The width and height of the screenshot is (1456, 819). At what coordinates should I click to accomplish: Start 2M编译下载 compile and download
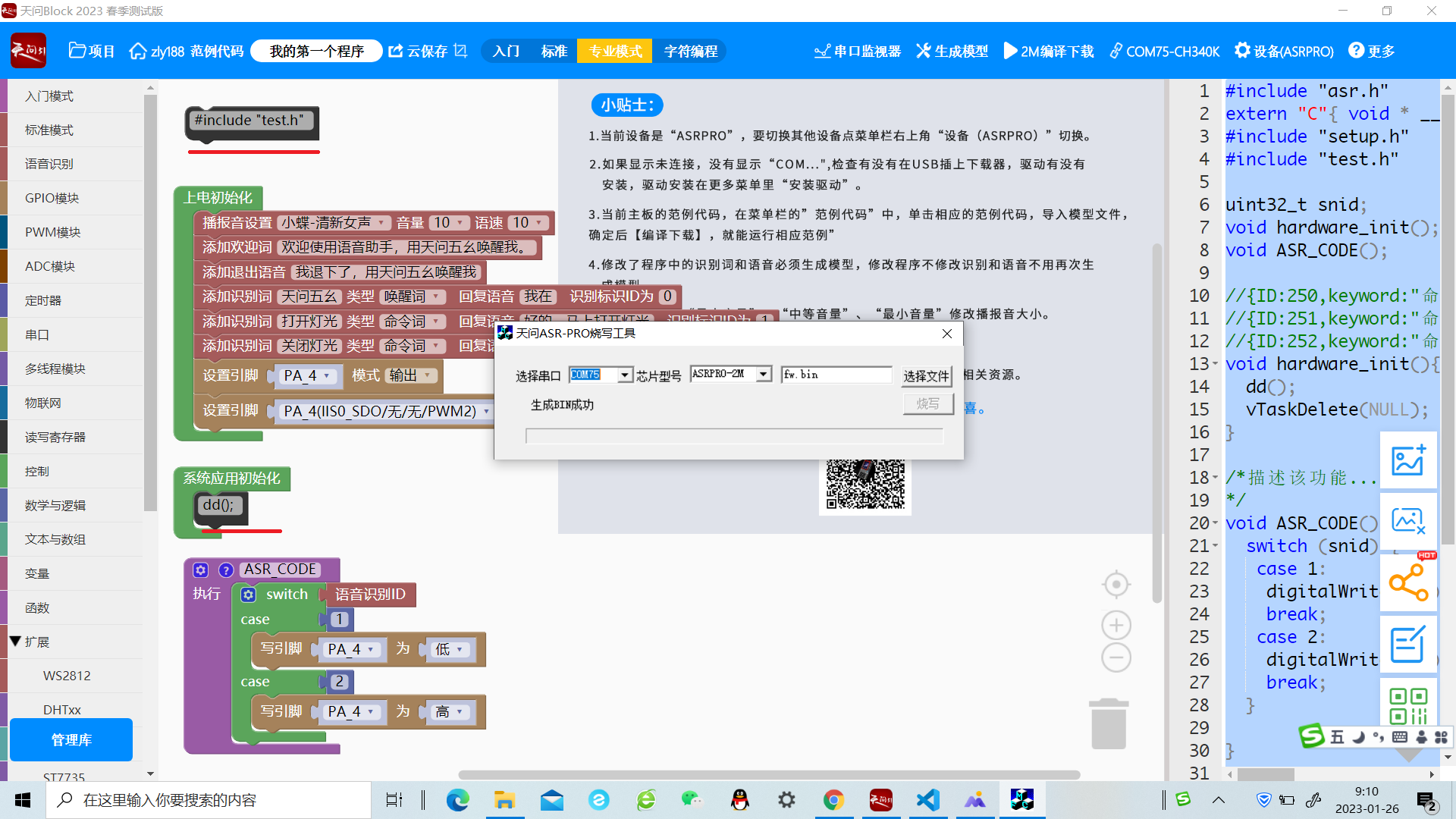coord(1049,51)
